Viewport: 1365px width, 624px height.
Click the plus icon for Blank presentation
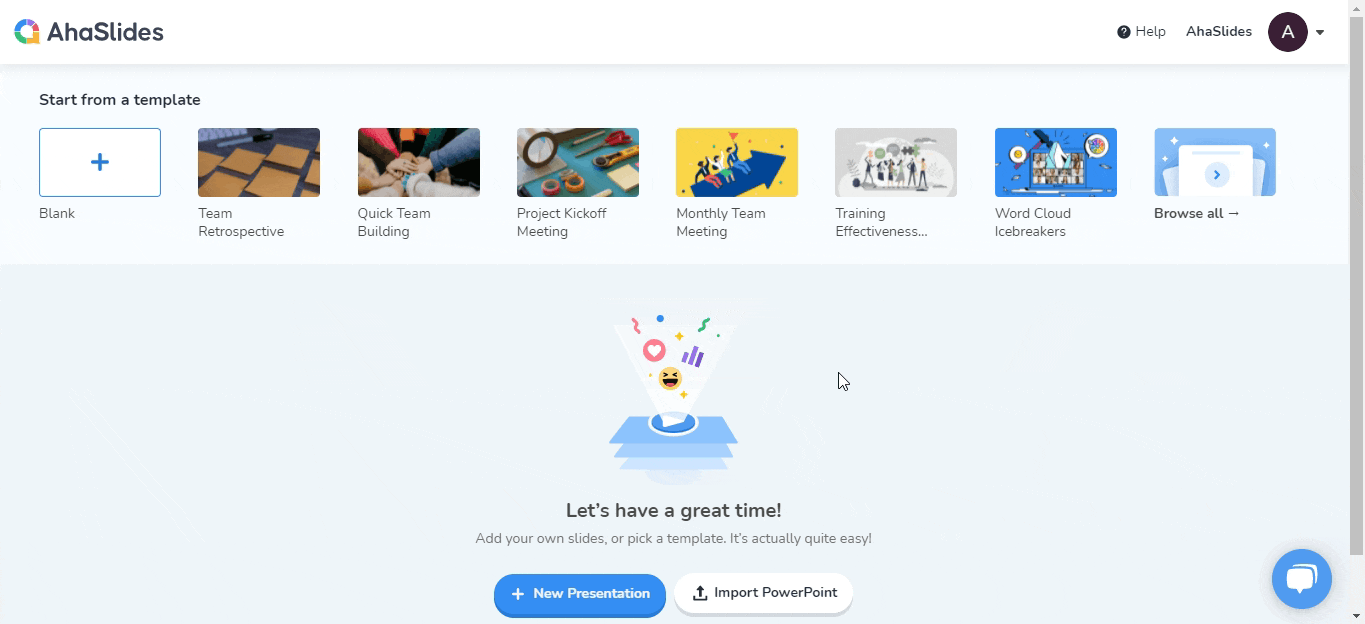click(x=100, y=162)
